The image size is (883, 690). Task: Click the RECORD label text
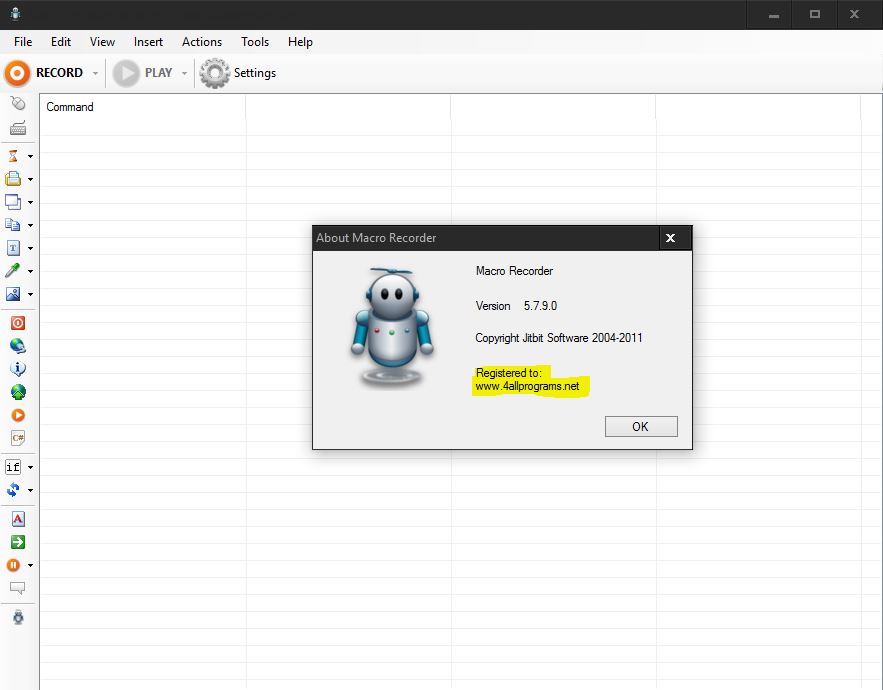59,73
